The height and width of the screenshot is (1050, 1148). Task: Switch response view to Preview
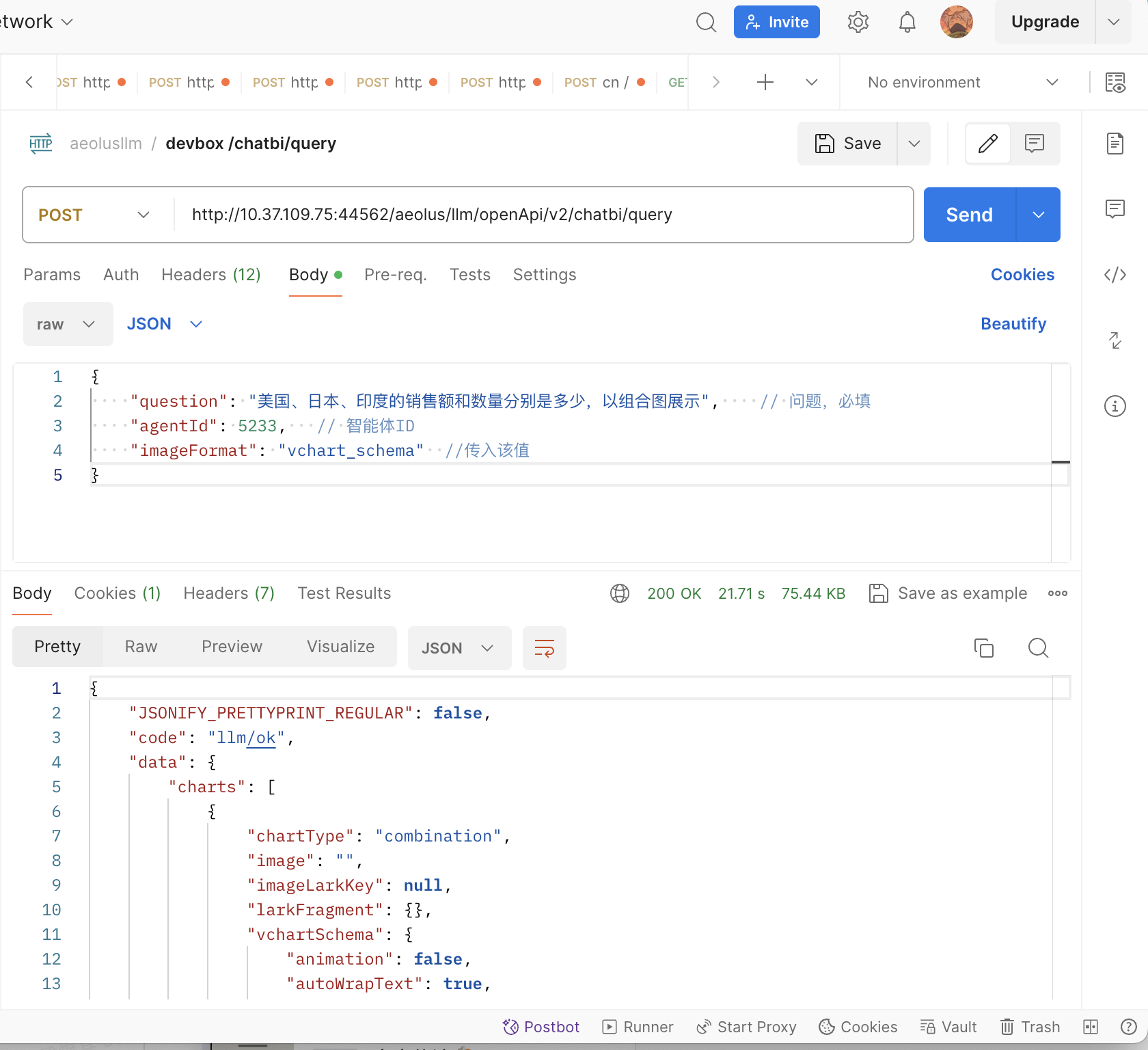[x=232, y=647]
